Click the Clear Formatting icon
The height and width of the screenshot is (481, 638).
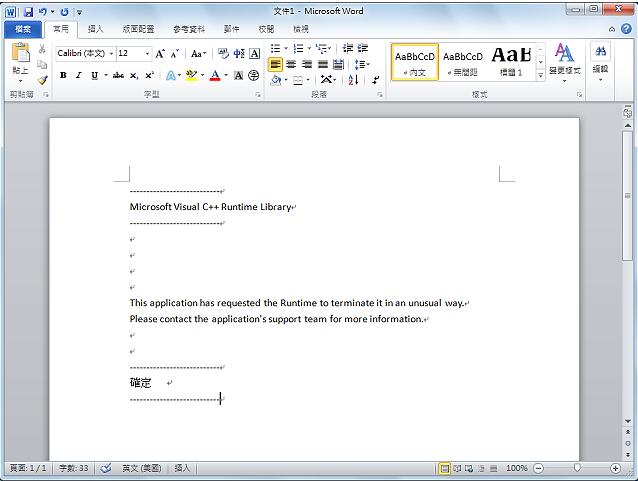coord(223,53)
